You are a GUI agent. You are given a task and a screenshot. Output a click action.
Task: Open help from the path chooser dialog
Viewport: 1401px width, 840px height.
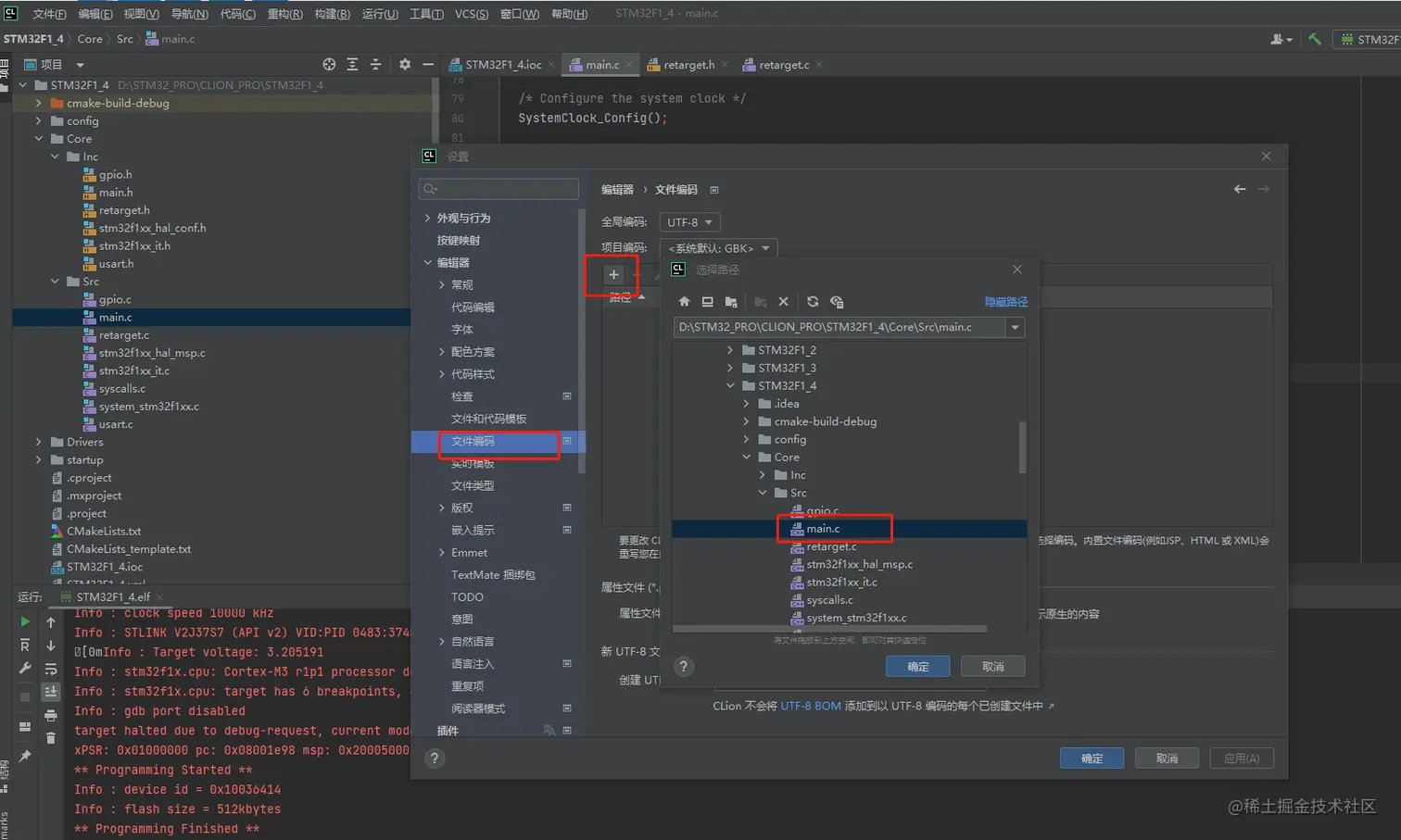pyautogui.click(x=684, y=667)
